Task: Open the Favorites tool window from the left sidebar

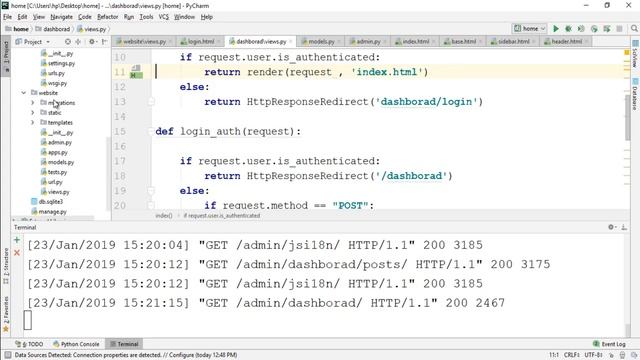Action: point(6,313)
